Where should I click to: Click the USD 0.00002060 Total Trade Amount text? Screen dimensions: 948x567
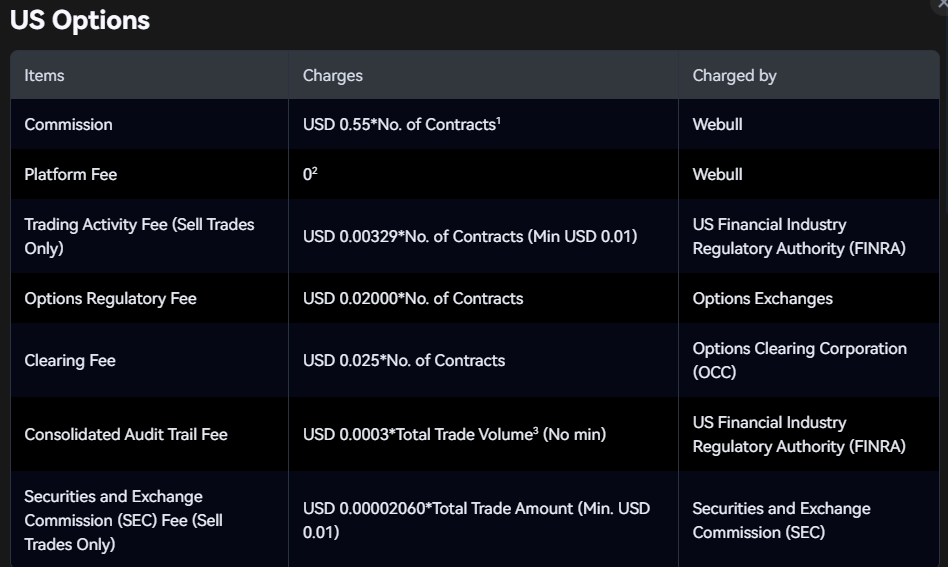pos(476,520)
